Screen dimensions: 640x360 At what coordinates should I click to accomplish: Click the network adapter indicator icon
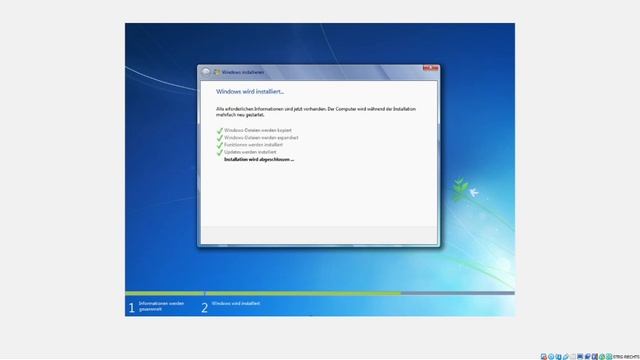[x=558, y=357]
